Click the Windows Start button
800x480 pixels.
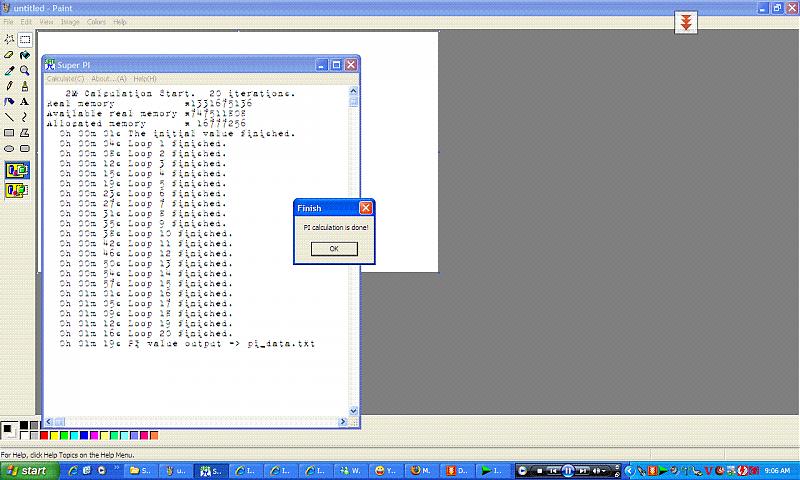tap(26, 470)
